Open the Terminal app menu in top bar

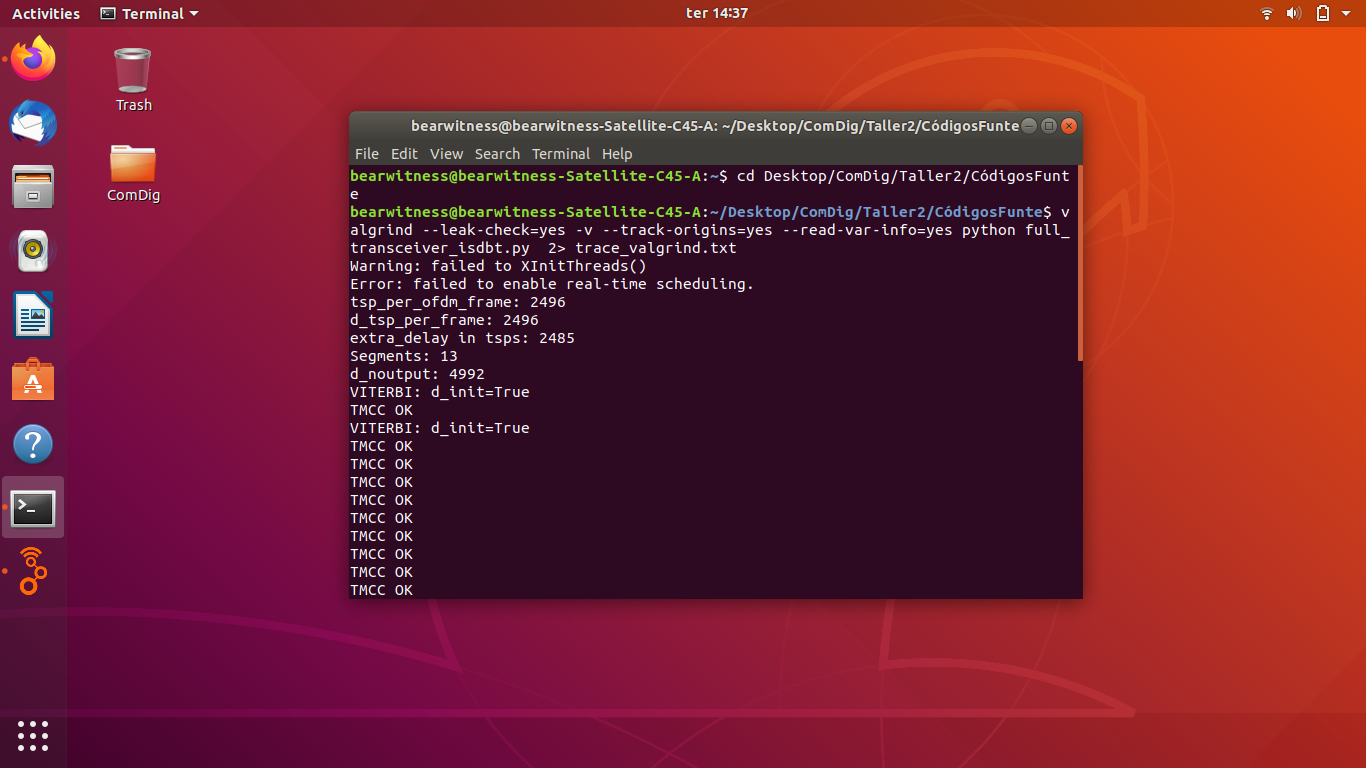pyautogui.click(x=150, y=13)
